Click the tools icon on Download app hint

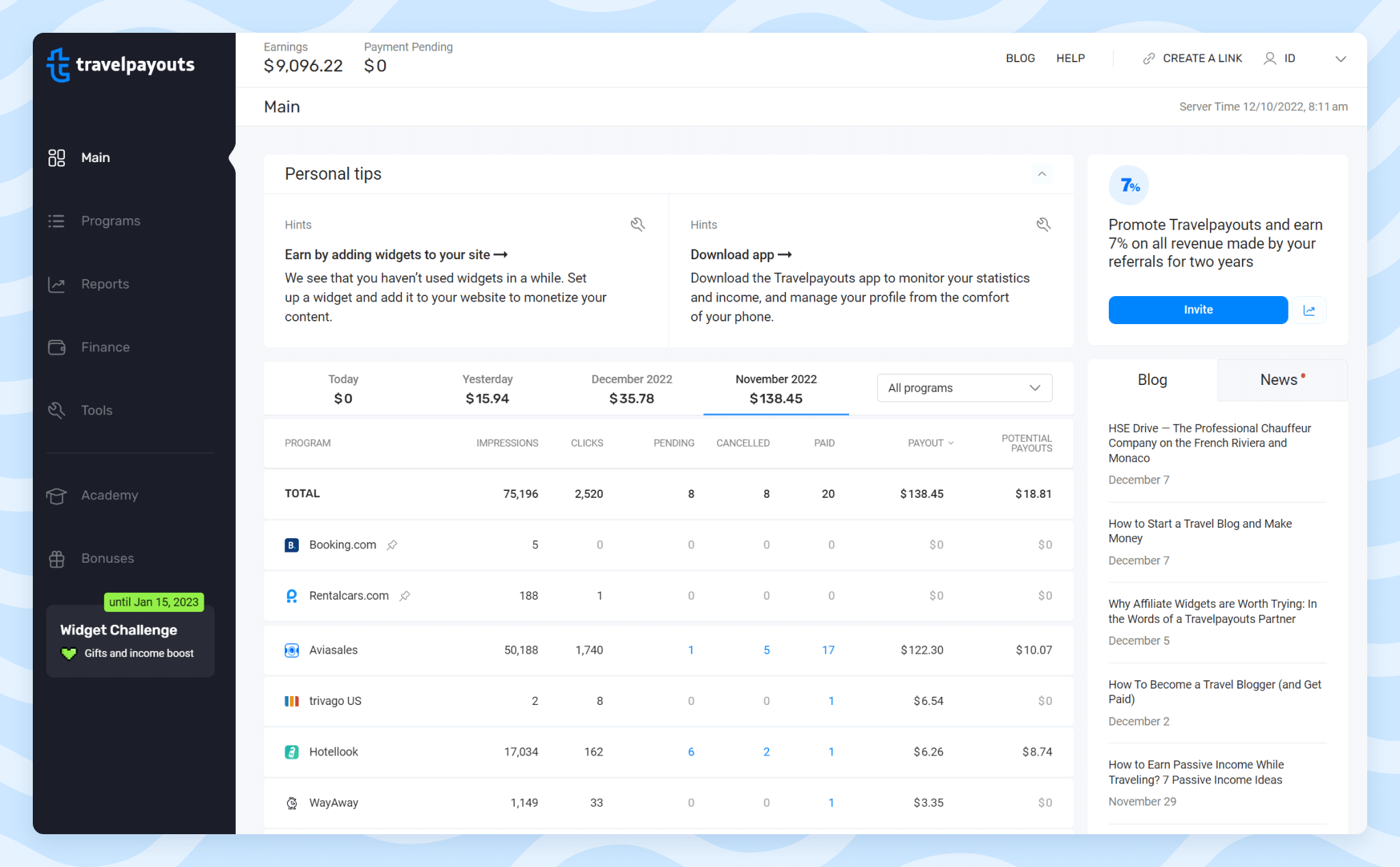pyautogui.click(x=1043, y=224)
